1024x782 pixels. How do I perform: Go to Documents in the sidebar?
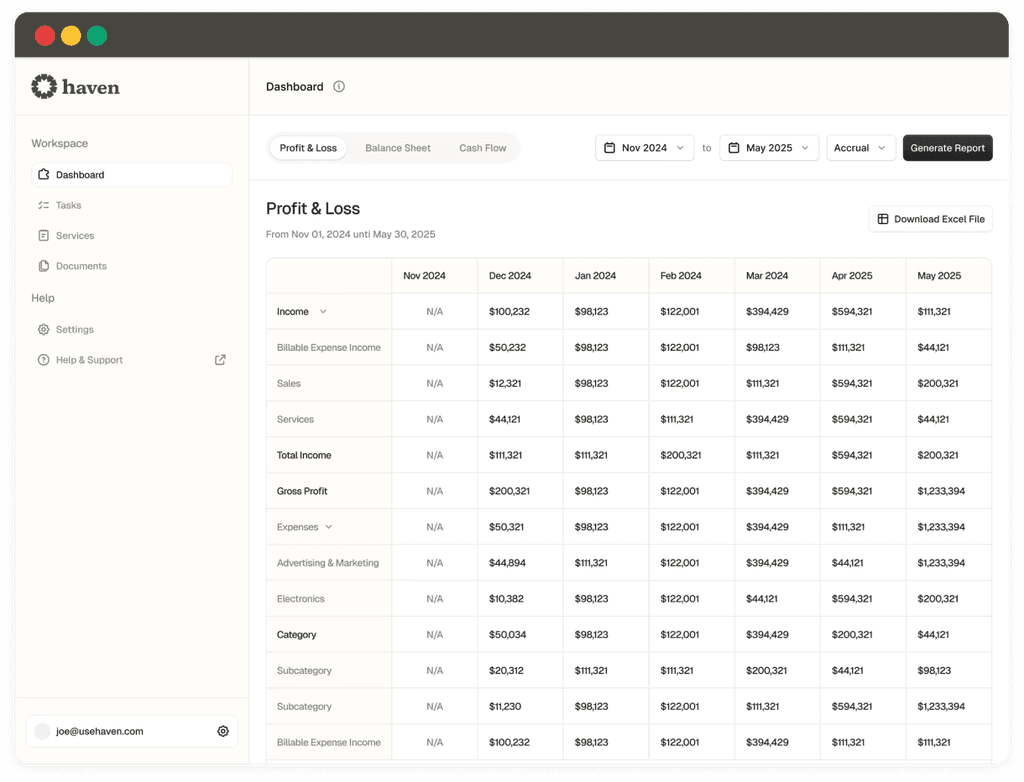80,266
